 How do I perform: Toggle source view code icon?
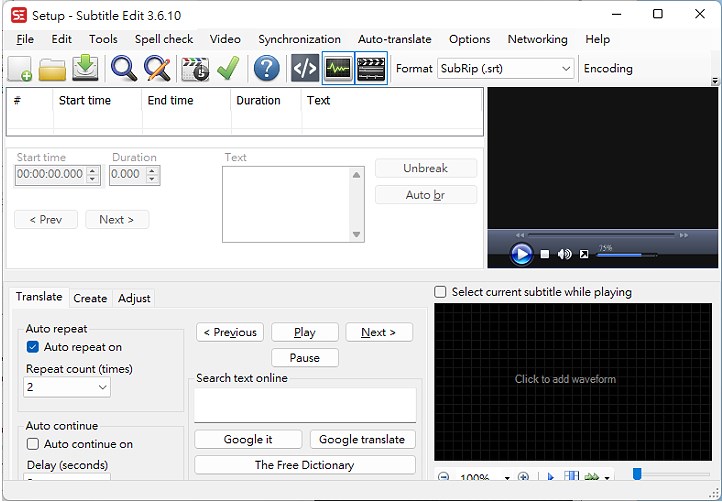point(304,69)
